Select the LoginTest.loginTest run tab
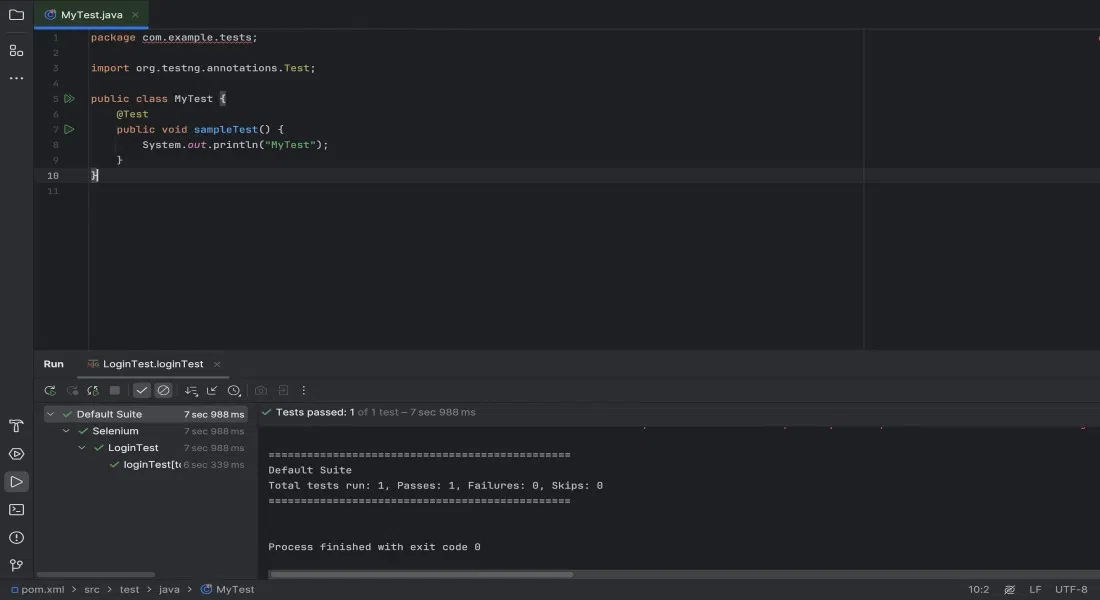Screen dimensions: 1100x600 point(152,364)
